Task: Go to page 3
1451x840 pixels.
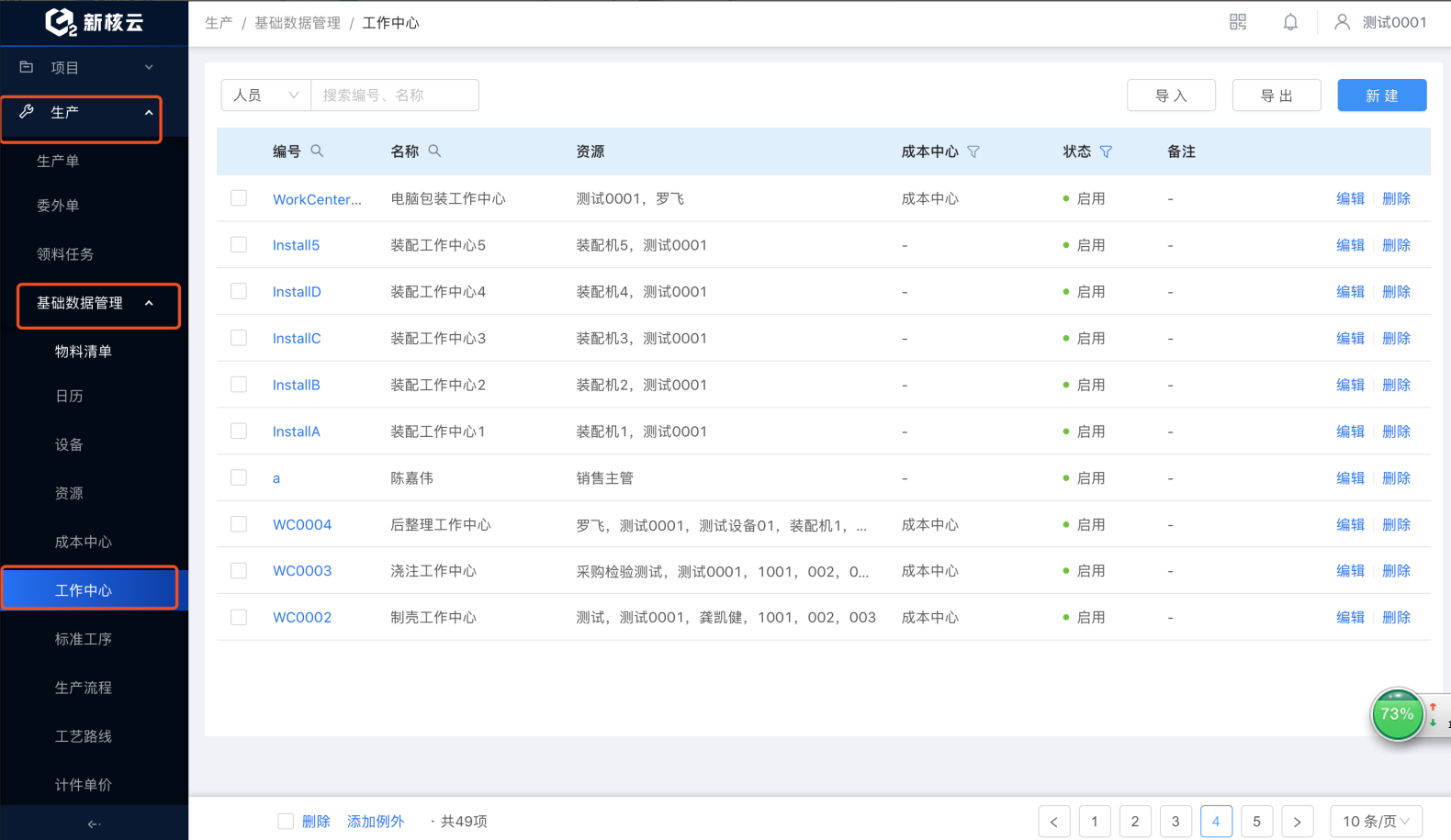Action: [1175, 822]
